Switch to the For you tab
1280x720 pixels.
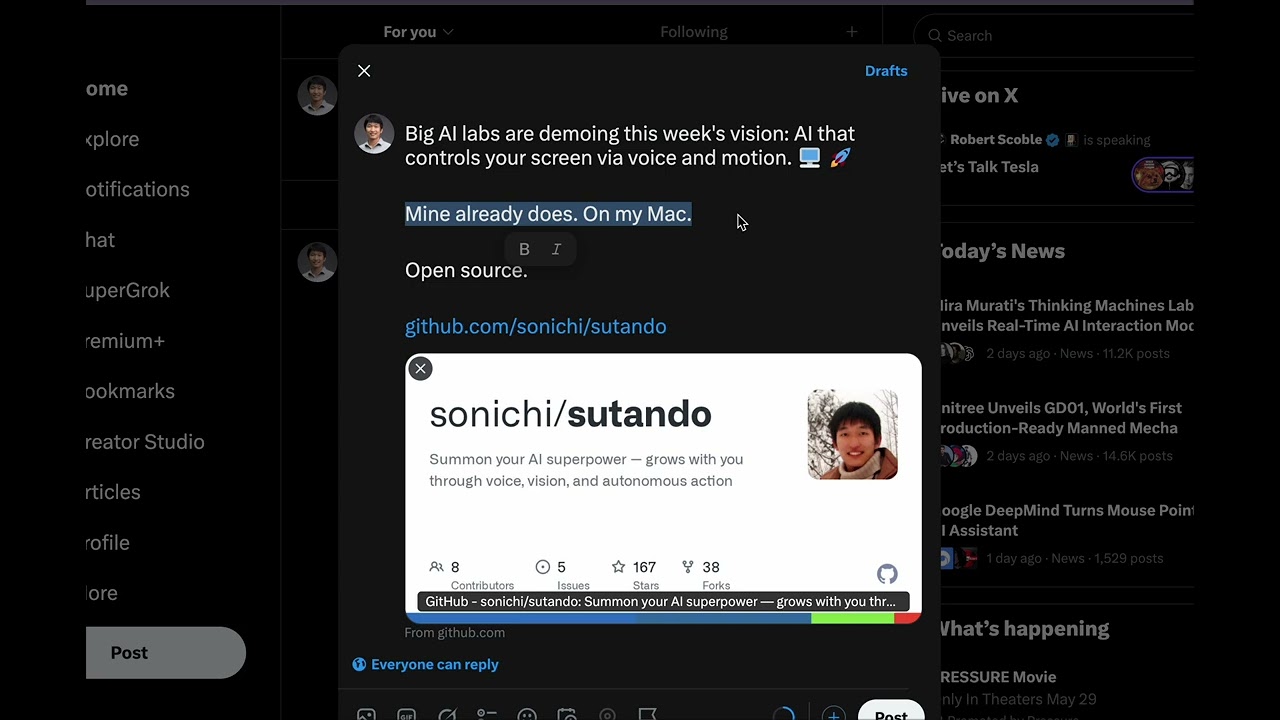(418, 32)
